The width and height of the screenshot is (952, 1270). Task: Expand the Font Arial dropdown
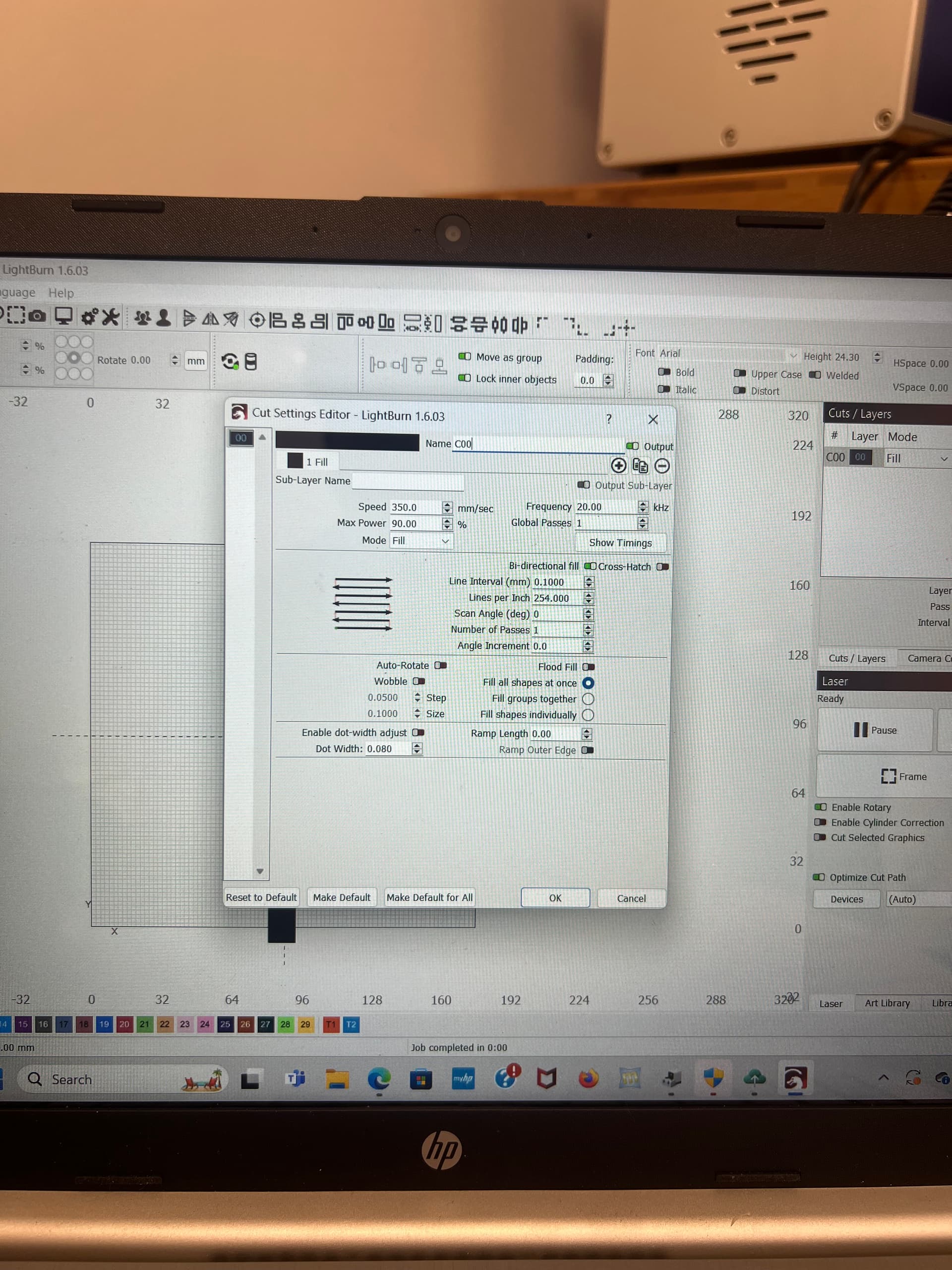click(x=792, y=356)
